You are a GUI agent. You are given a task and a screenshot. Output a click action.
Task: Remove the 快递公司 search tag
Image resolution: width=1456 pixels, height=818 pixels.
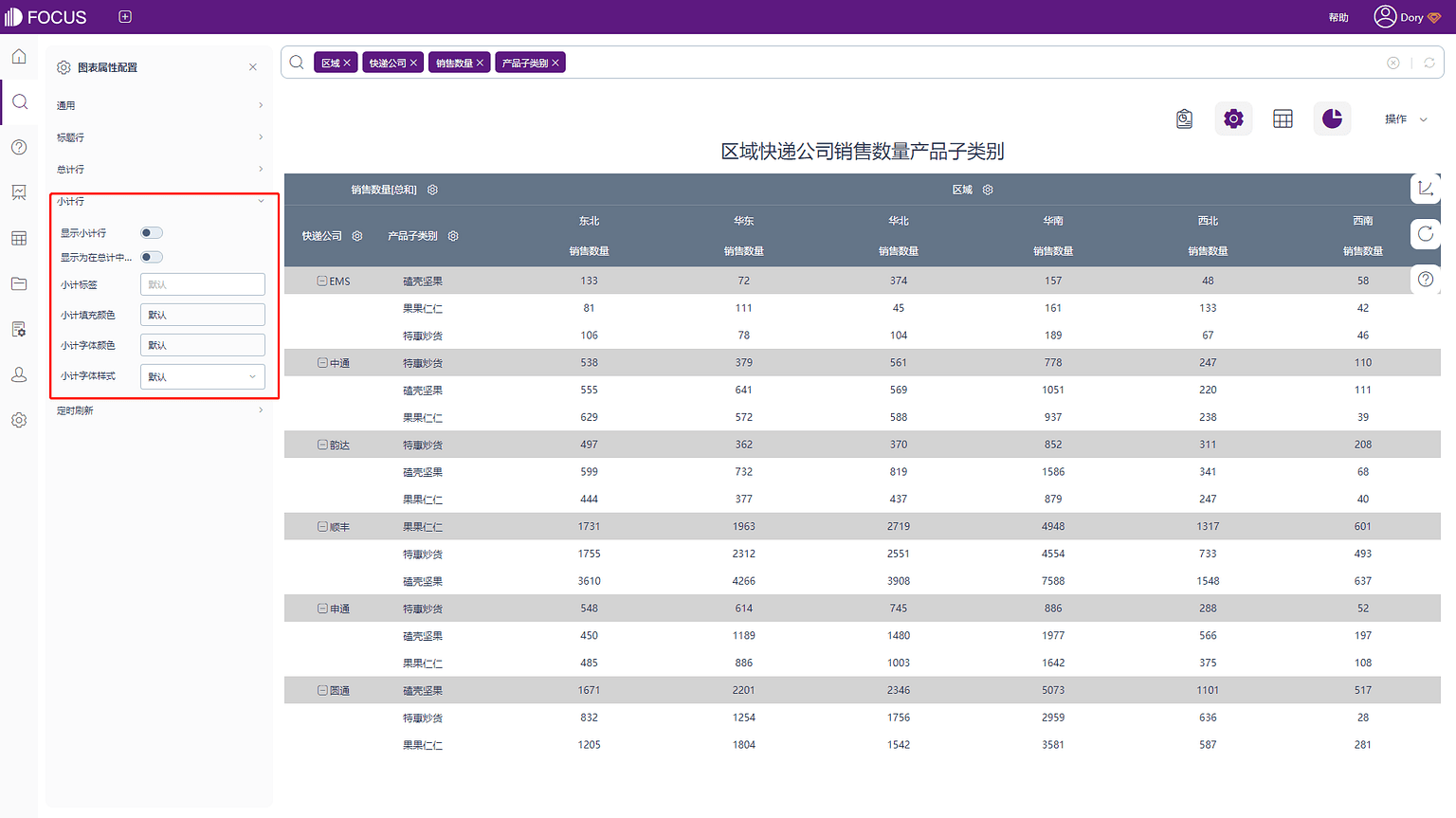pyautogui.click(x=413, y=63)
